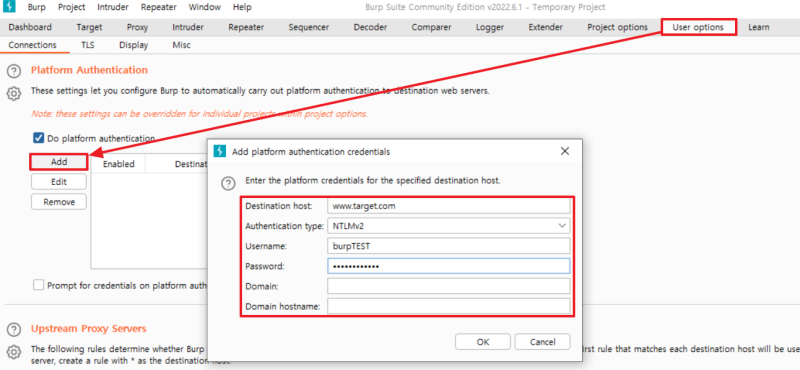The height and width of the screenshot is (370, 800).
Task: Click into the Domain hostname field
Action: click(x=448, y=306)
